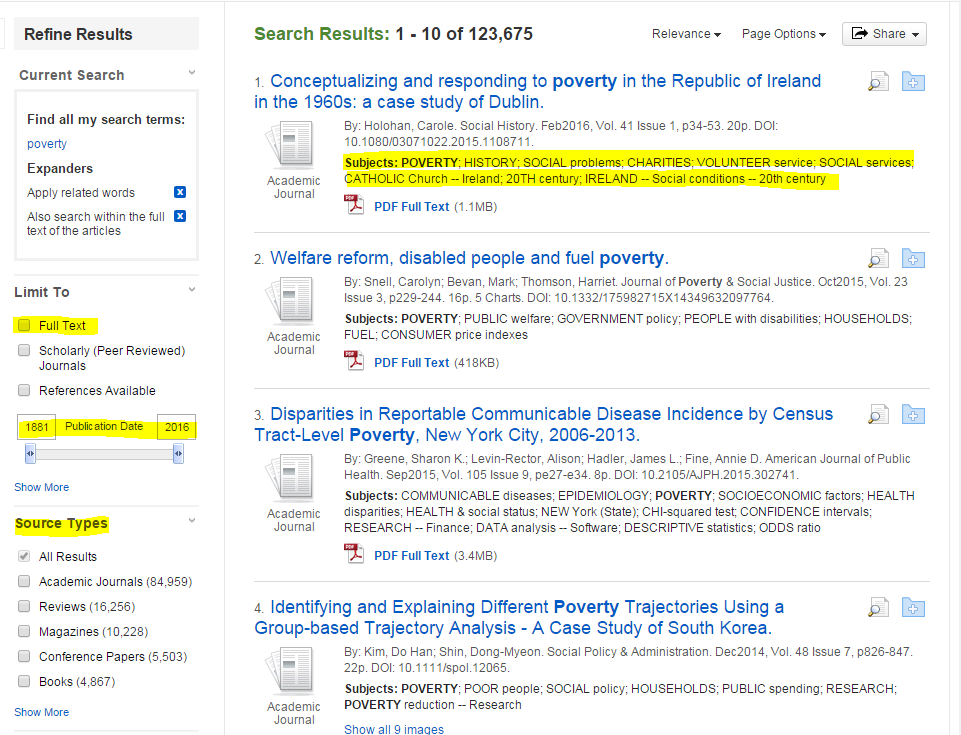Remove the "Also search within the full text" expander
Image resolution: width=961 pixels, height=735 pixels.
(179, 216)
